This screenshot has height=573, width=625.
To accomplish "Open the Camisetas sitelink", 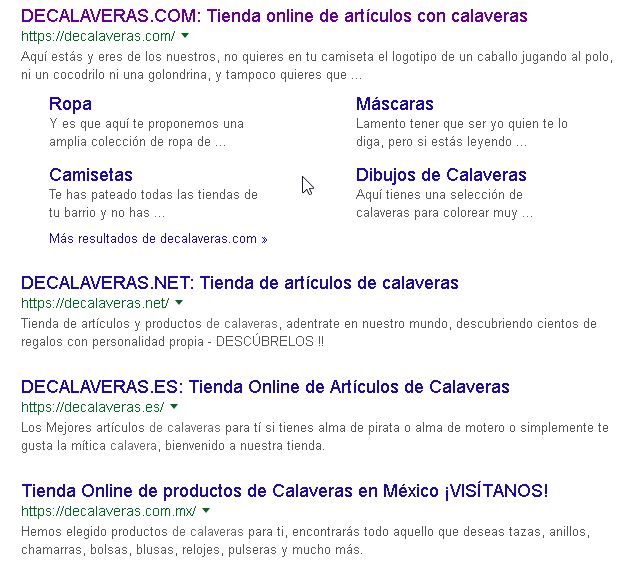I will click(91, 175).
